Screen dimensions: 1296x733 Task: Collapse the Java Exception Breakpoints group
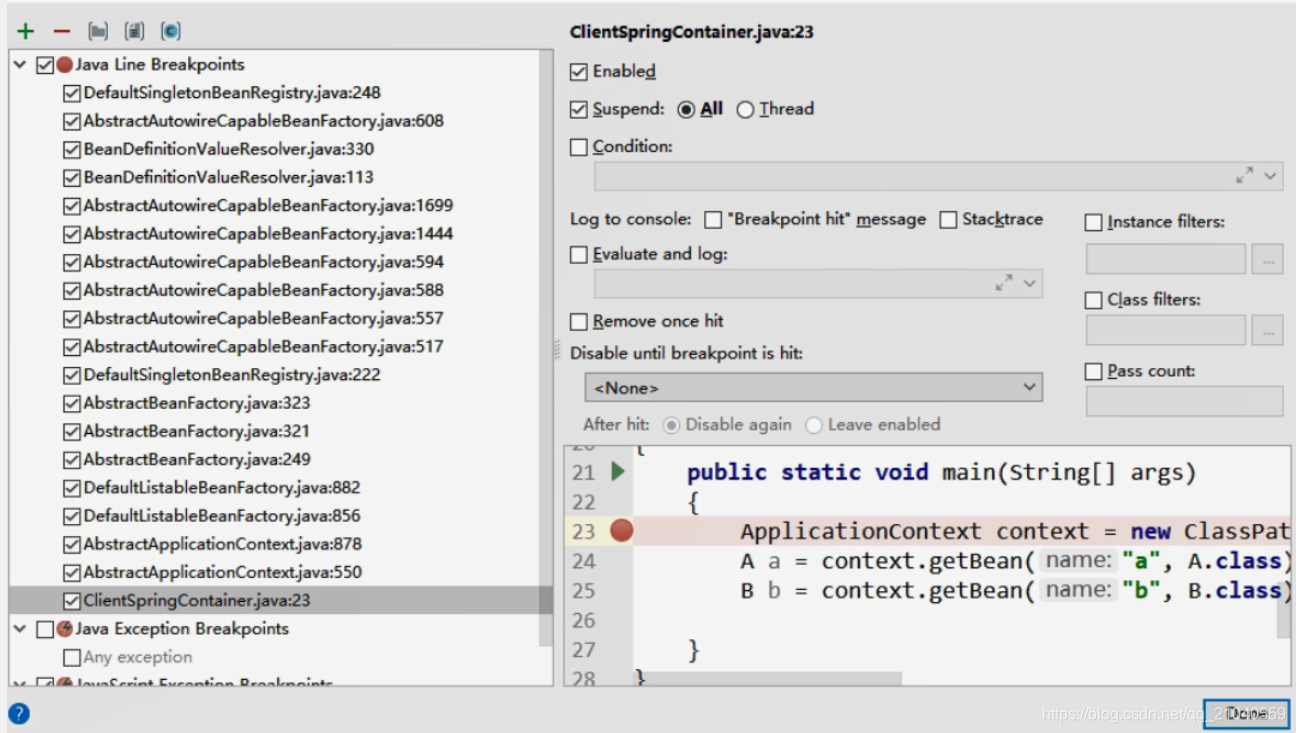(x=20, y=629)
